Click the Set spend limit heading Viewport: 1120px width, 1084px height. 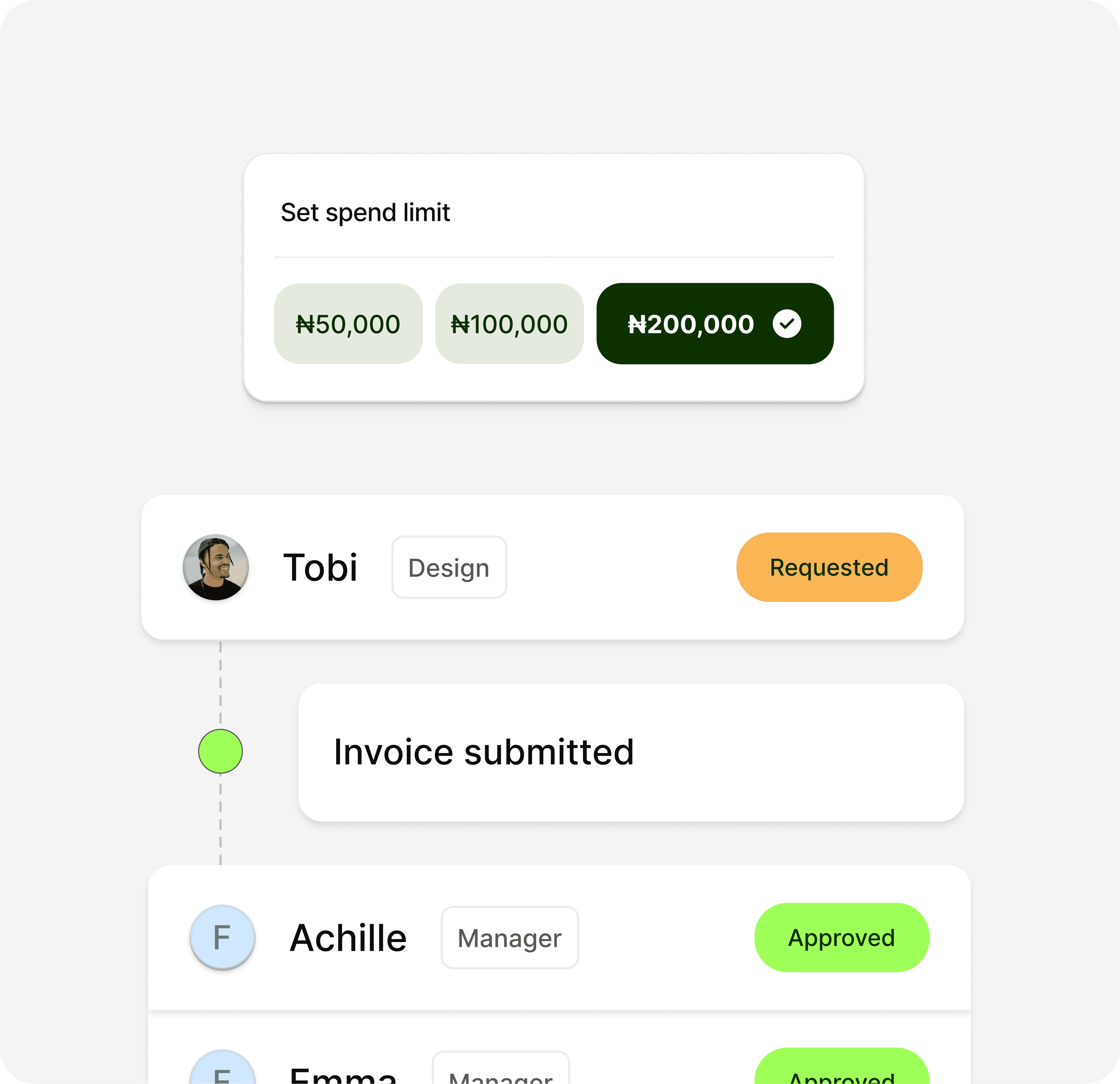point(365,213)
